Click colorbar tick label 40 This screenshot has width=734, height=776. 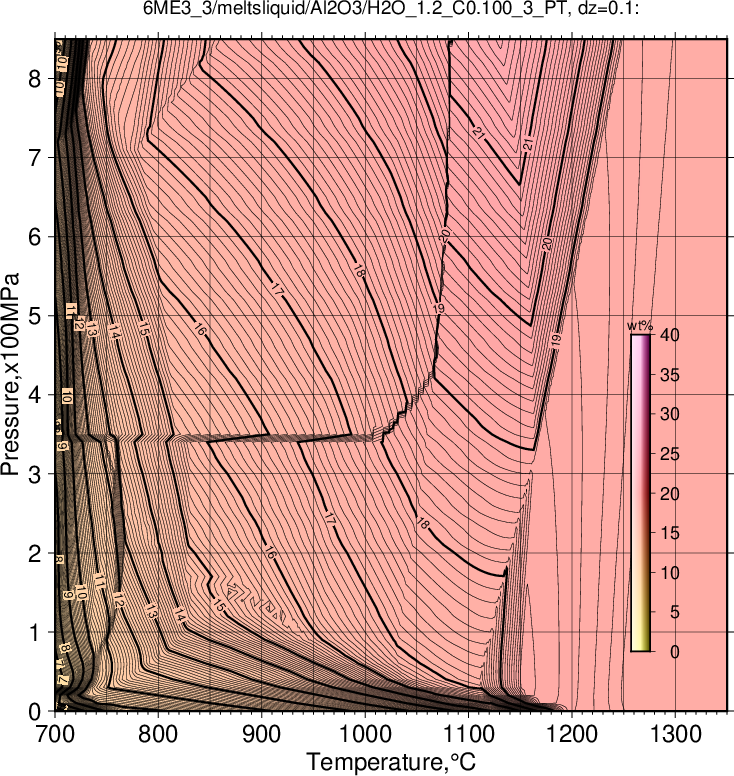coord(669,335)
